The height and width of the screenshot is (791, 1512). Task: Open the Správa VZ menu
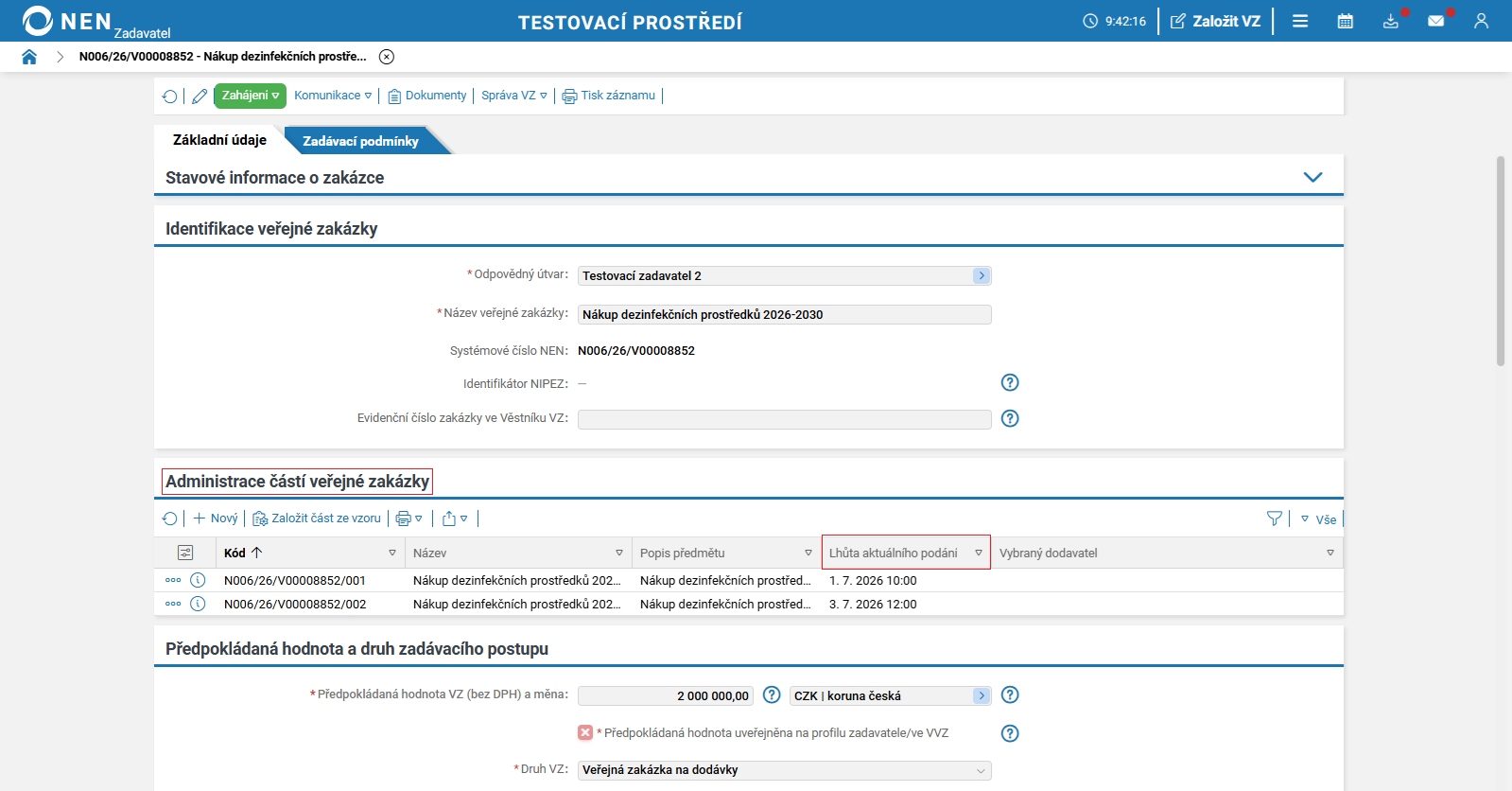click(x=514, y=96)
